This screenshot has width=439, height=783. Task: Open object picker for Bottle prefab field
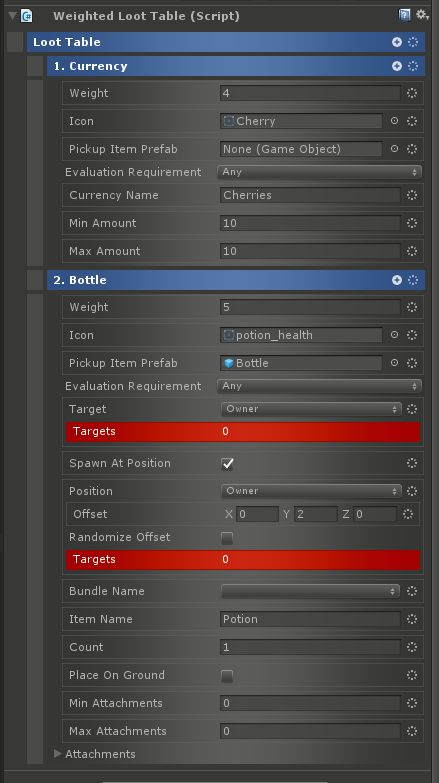(395, 363)
